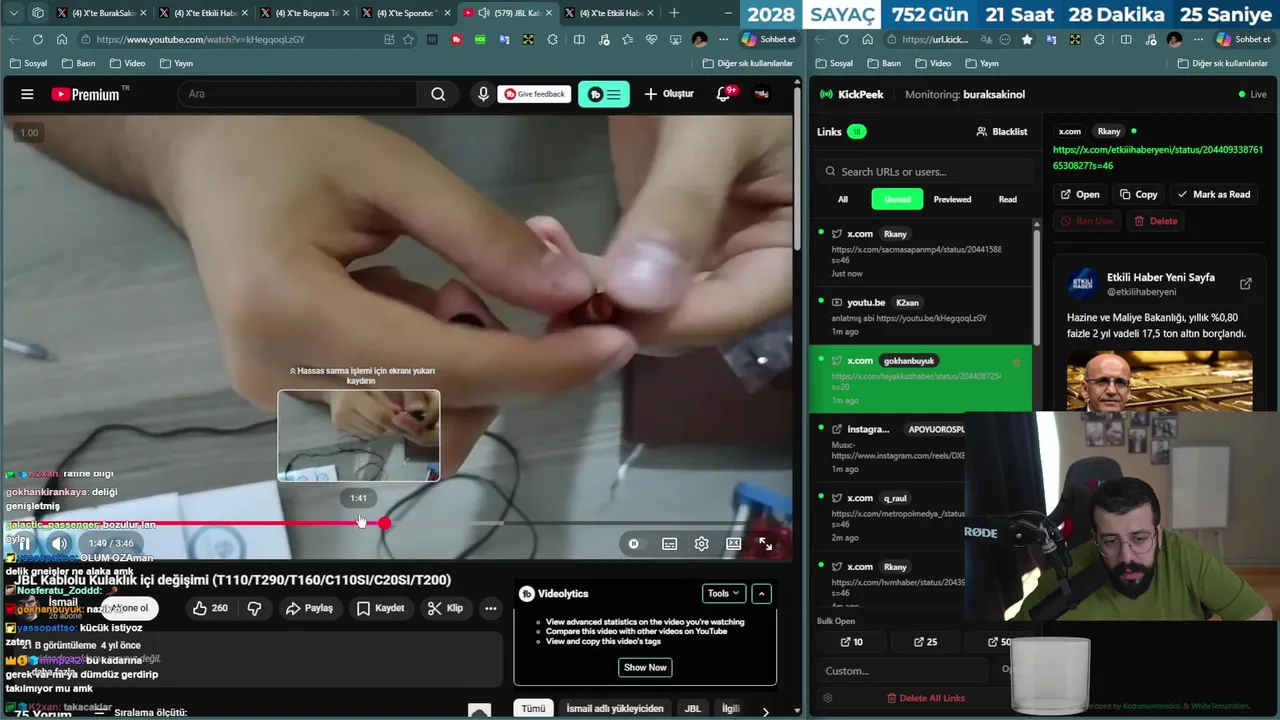1280x720 pixels.
Task: Start voice search with the microphone icon
Action: coord(483,94)
